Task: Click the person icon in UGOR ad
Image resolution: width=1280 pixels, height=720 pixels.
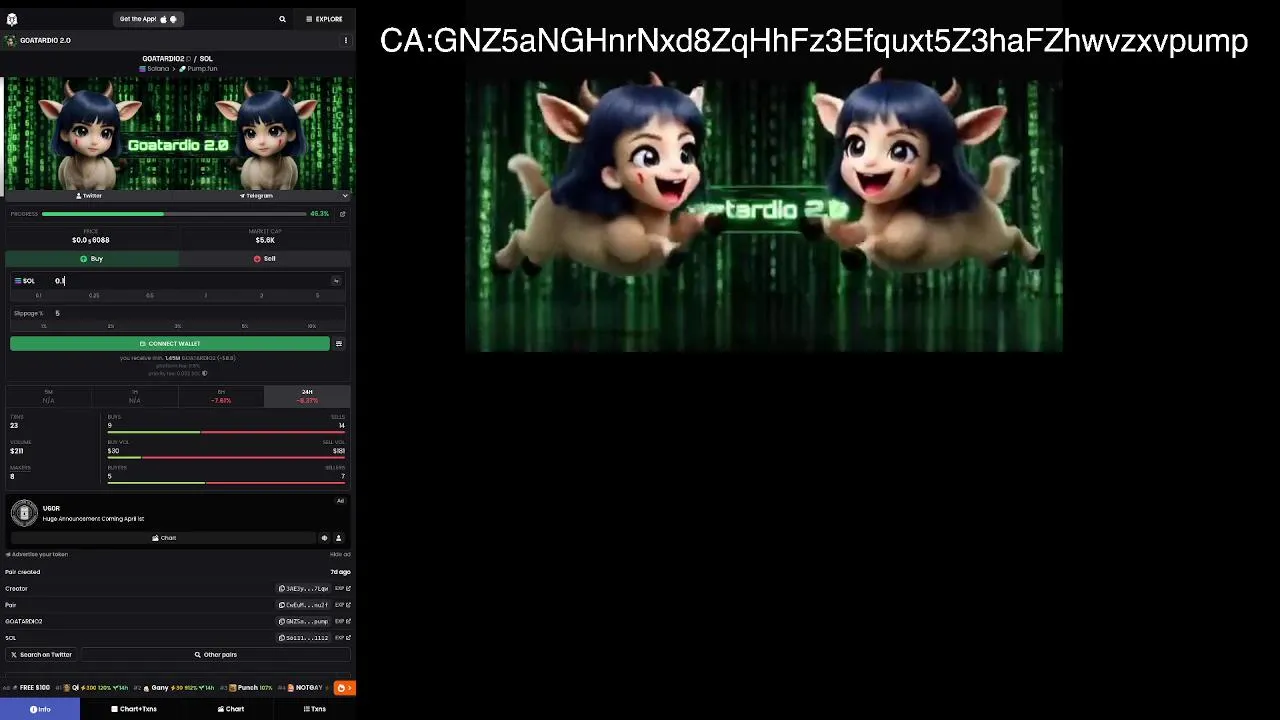Action: (x=338, y=538)
